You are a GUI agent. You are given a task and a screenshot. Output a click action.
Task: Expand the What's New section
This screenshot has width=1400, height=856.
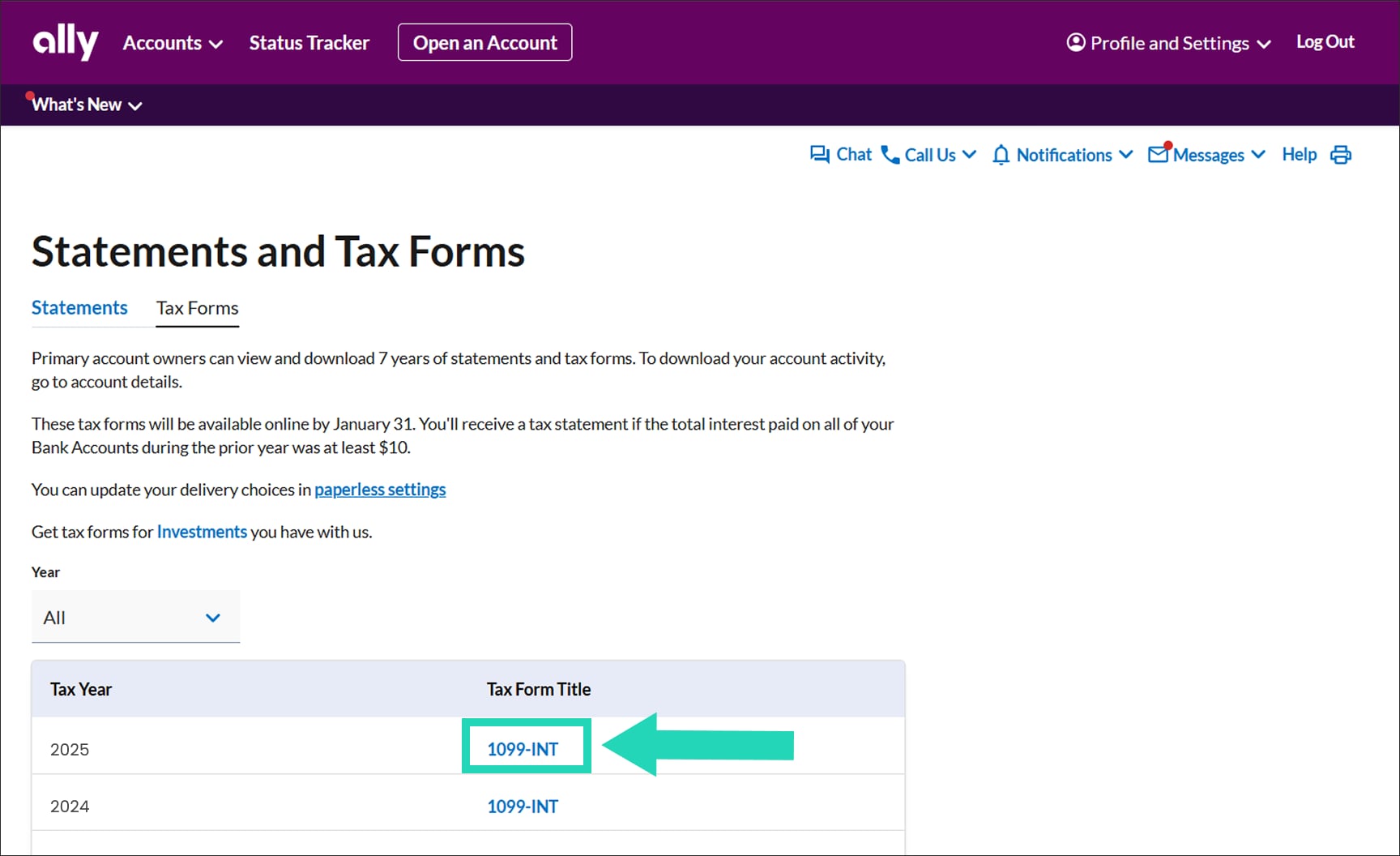point(87,105)
